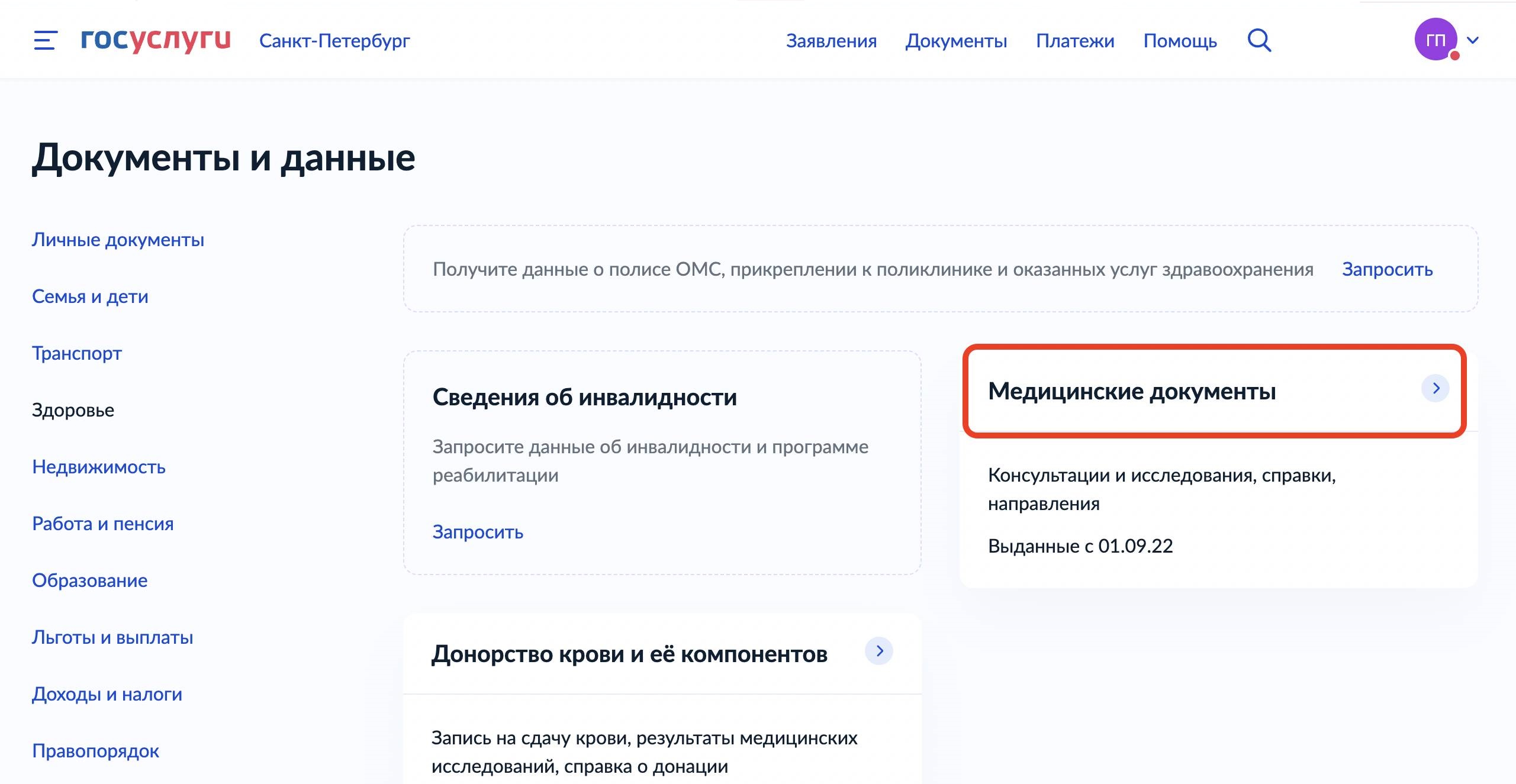Go to Заявления in top navigation

tap(831, 41)
